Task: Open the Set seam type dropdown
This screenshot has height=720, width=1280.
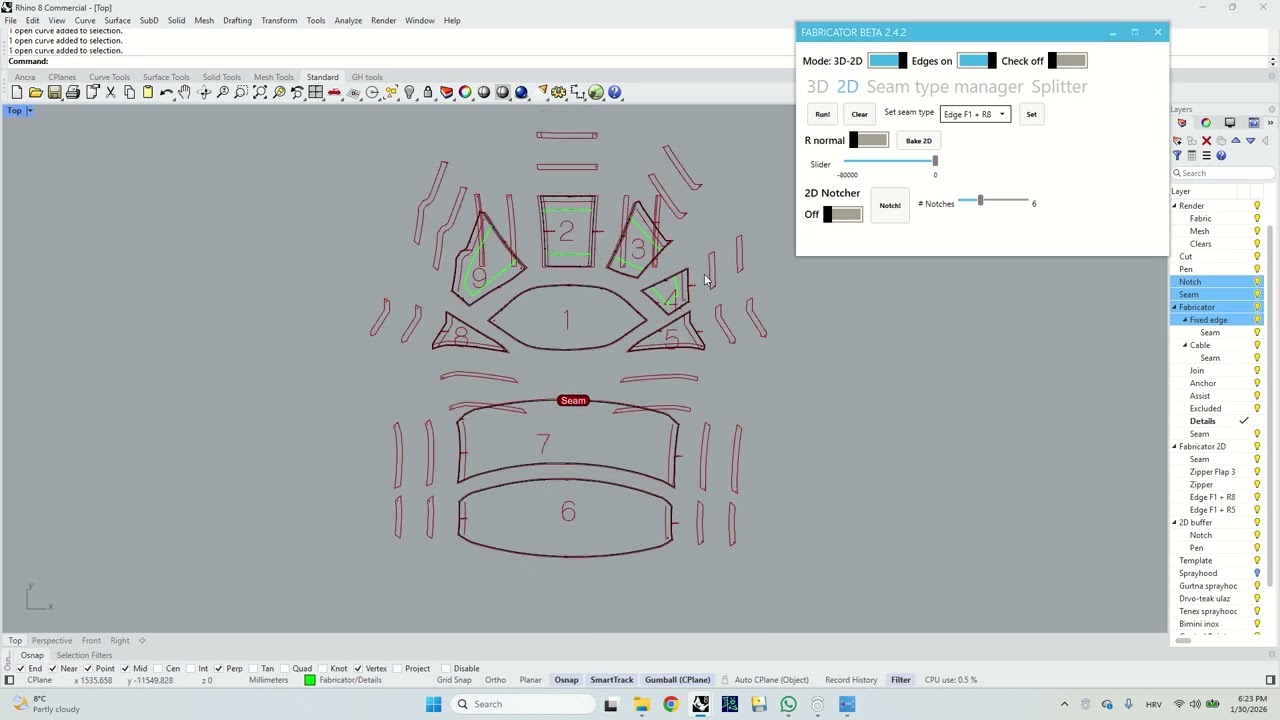Action: pos(975,114)
